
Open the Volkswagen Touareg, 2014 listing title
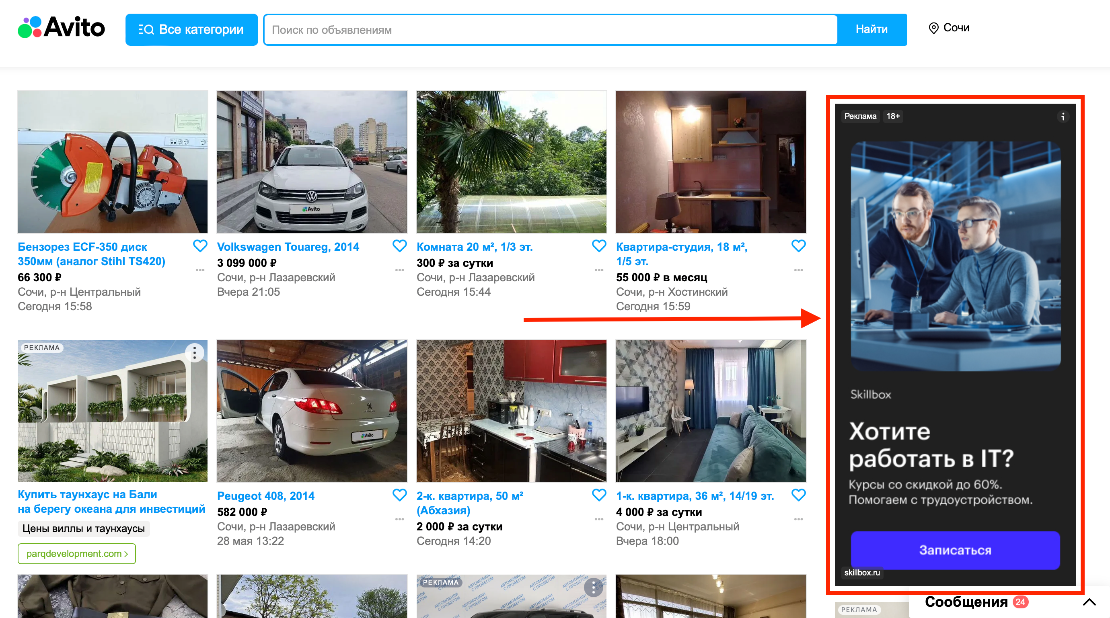pos(288,247)
